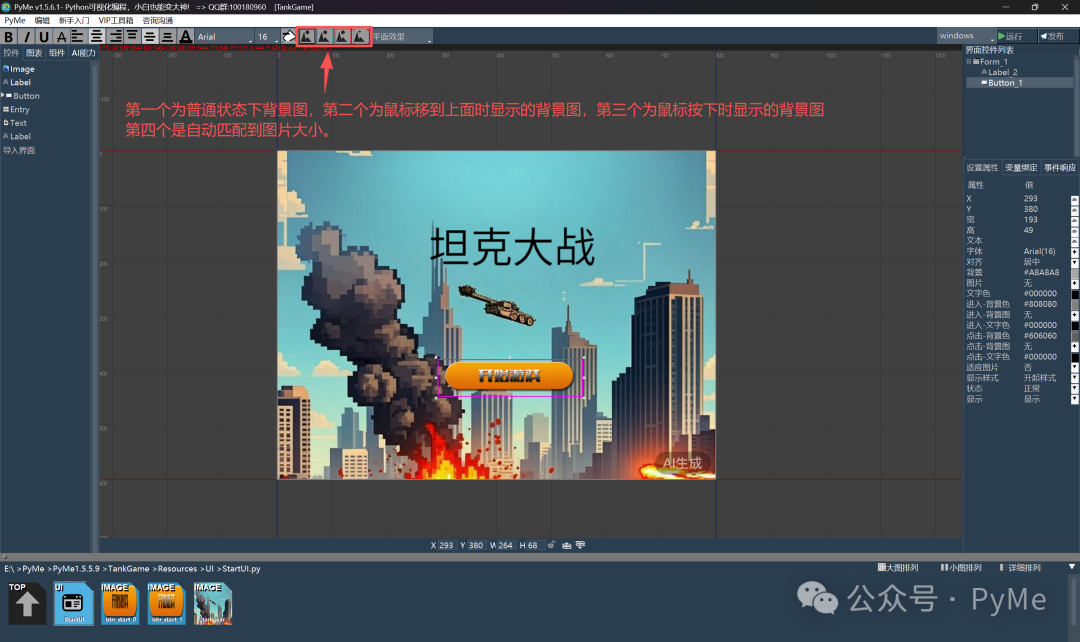
Task: Toggle underline text formatting
Action: 44,37
